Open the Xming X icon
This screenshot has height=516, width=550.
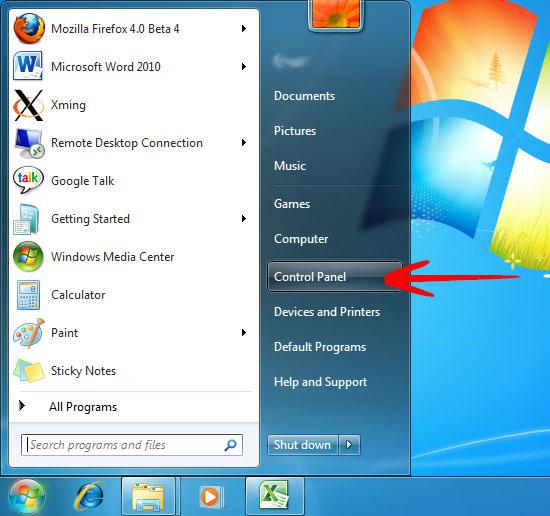[28, 105]
